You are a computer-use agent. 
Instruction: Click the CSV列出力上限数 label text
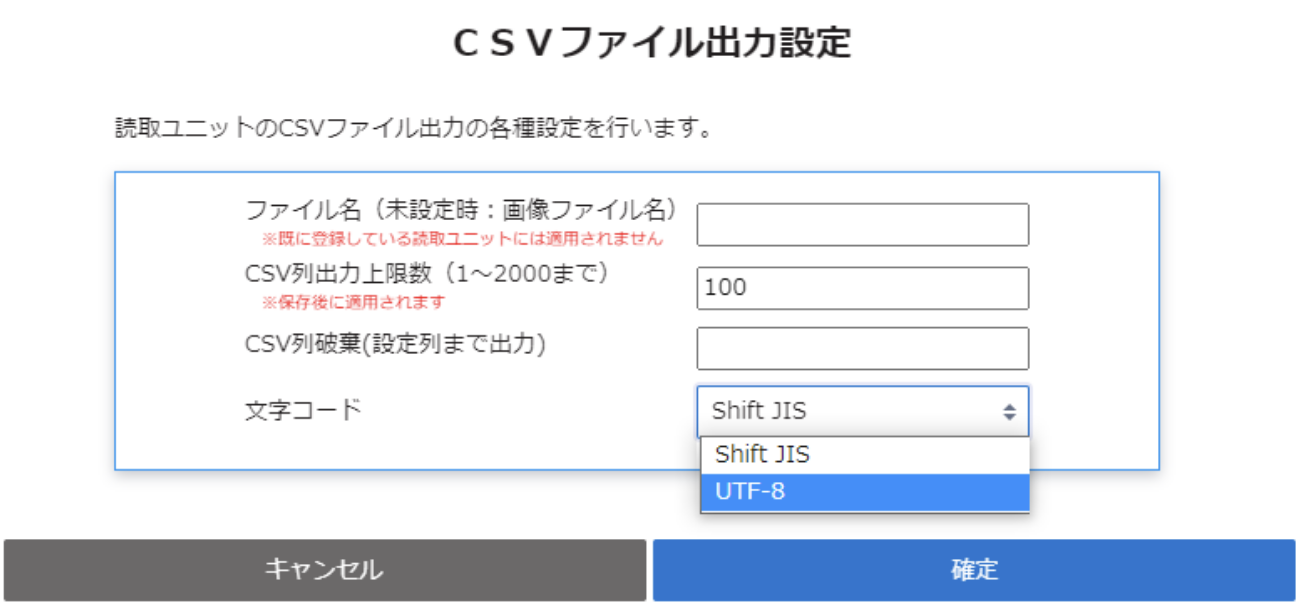pos(427,273)
